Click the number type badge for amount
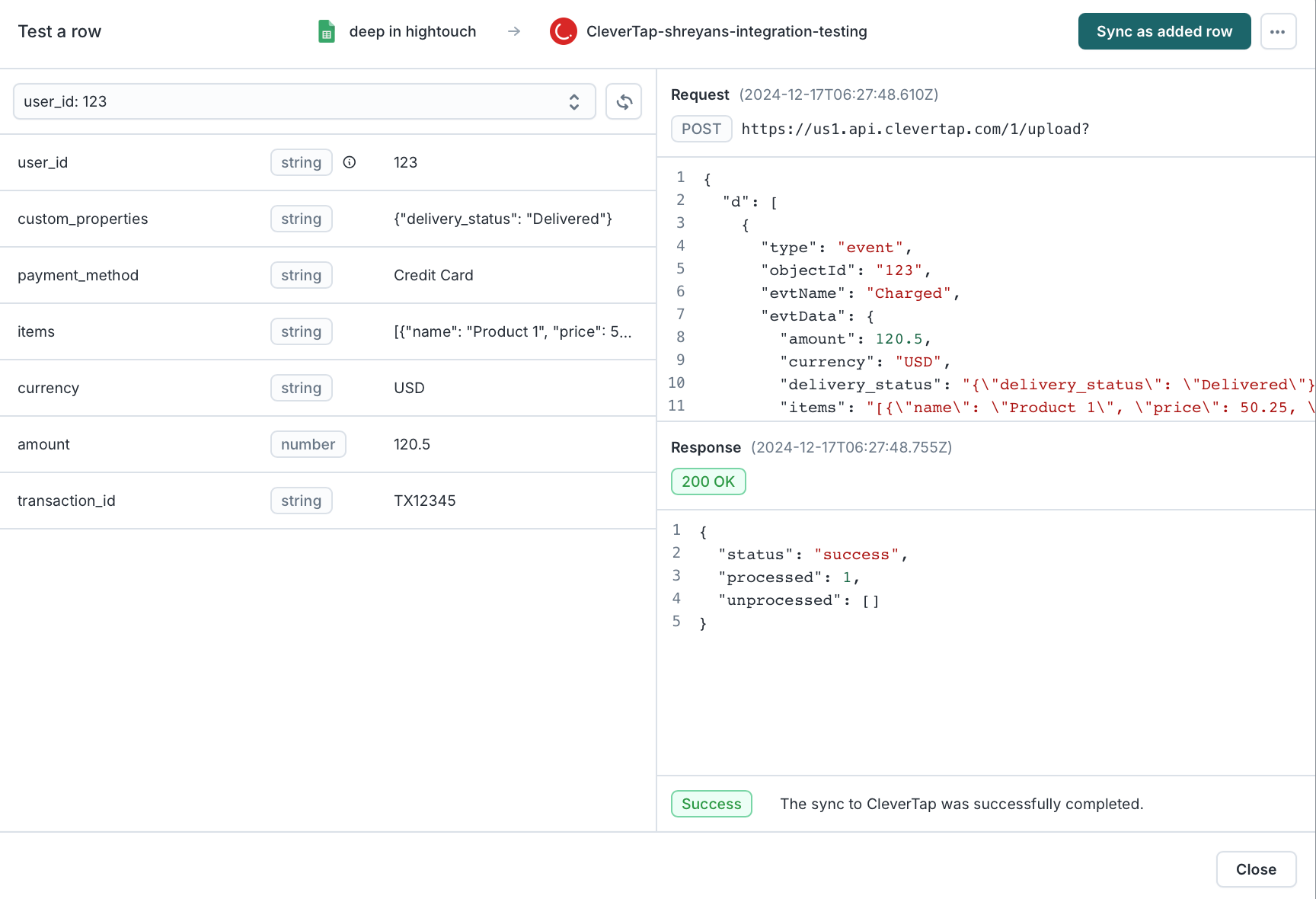 (x=308, y=444)
